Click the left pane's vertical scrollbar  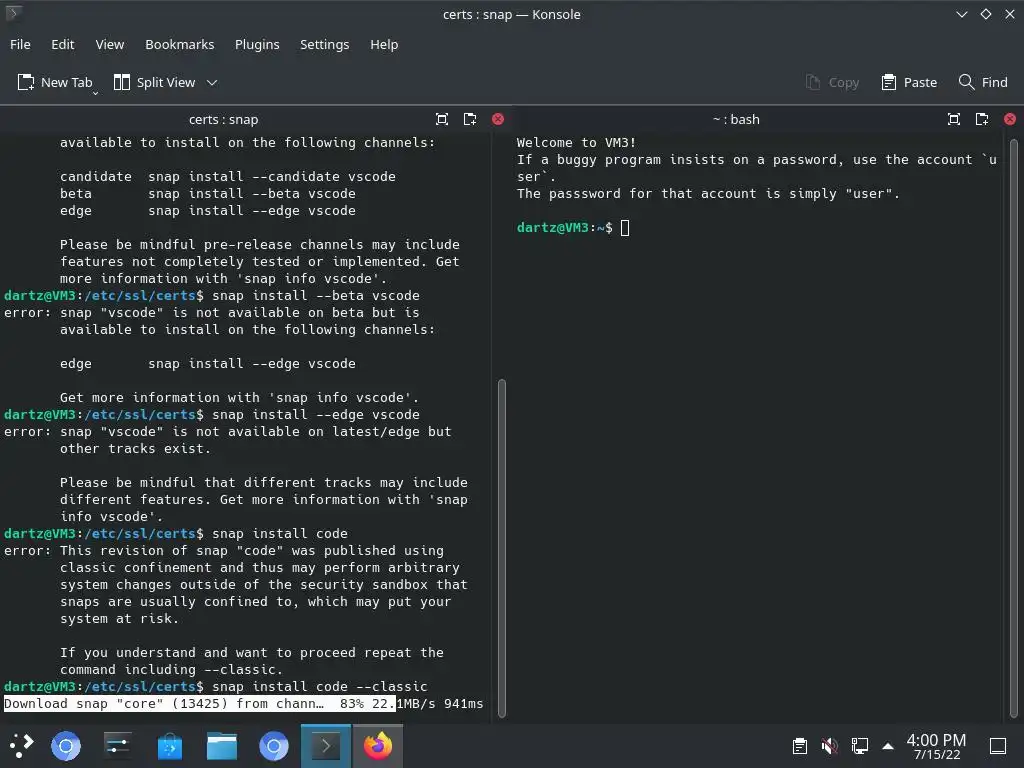[502, 549]
